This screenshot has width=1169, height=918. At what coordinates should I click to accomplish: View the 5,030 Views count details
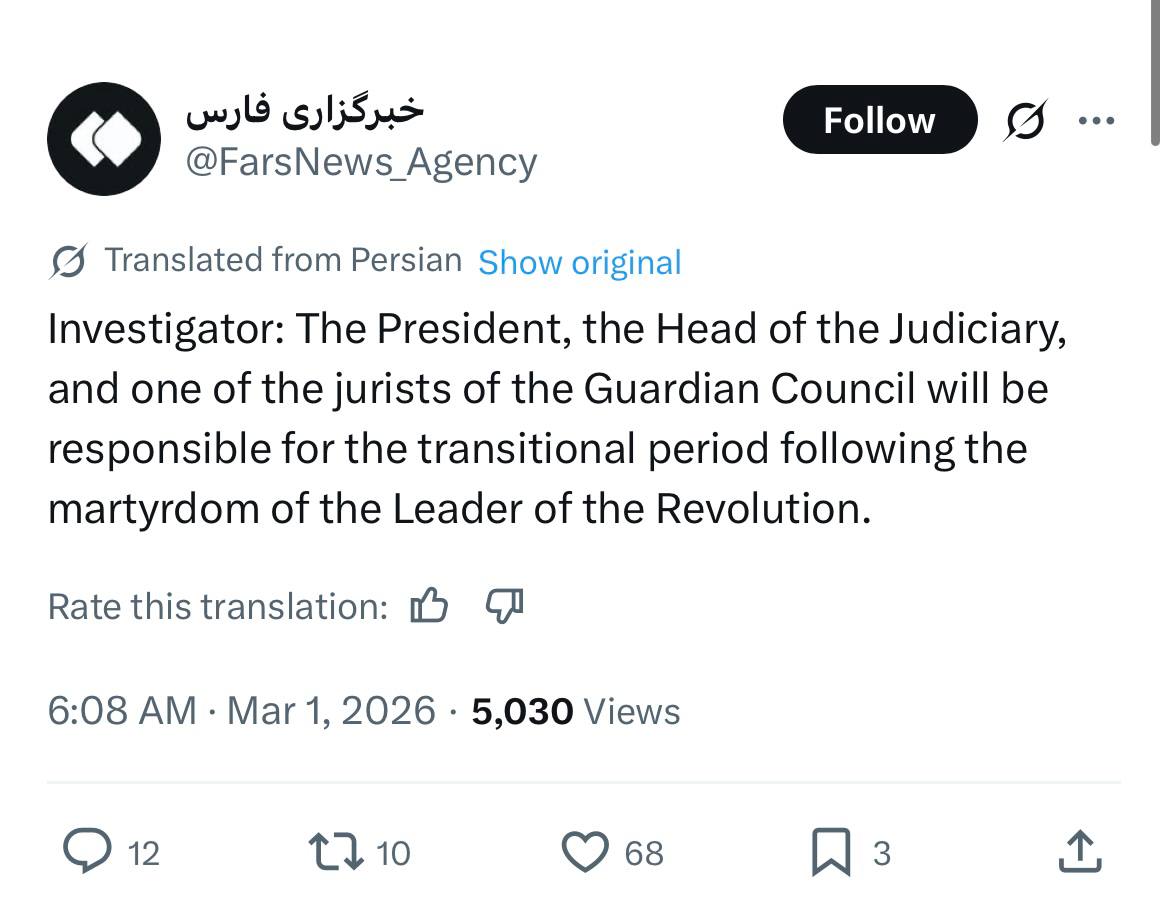576,711
